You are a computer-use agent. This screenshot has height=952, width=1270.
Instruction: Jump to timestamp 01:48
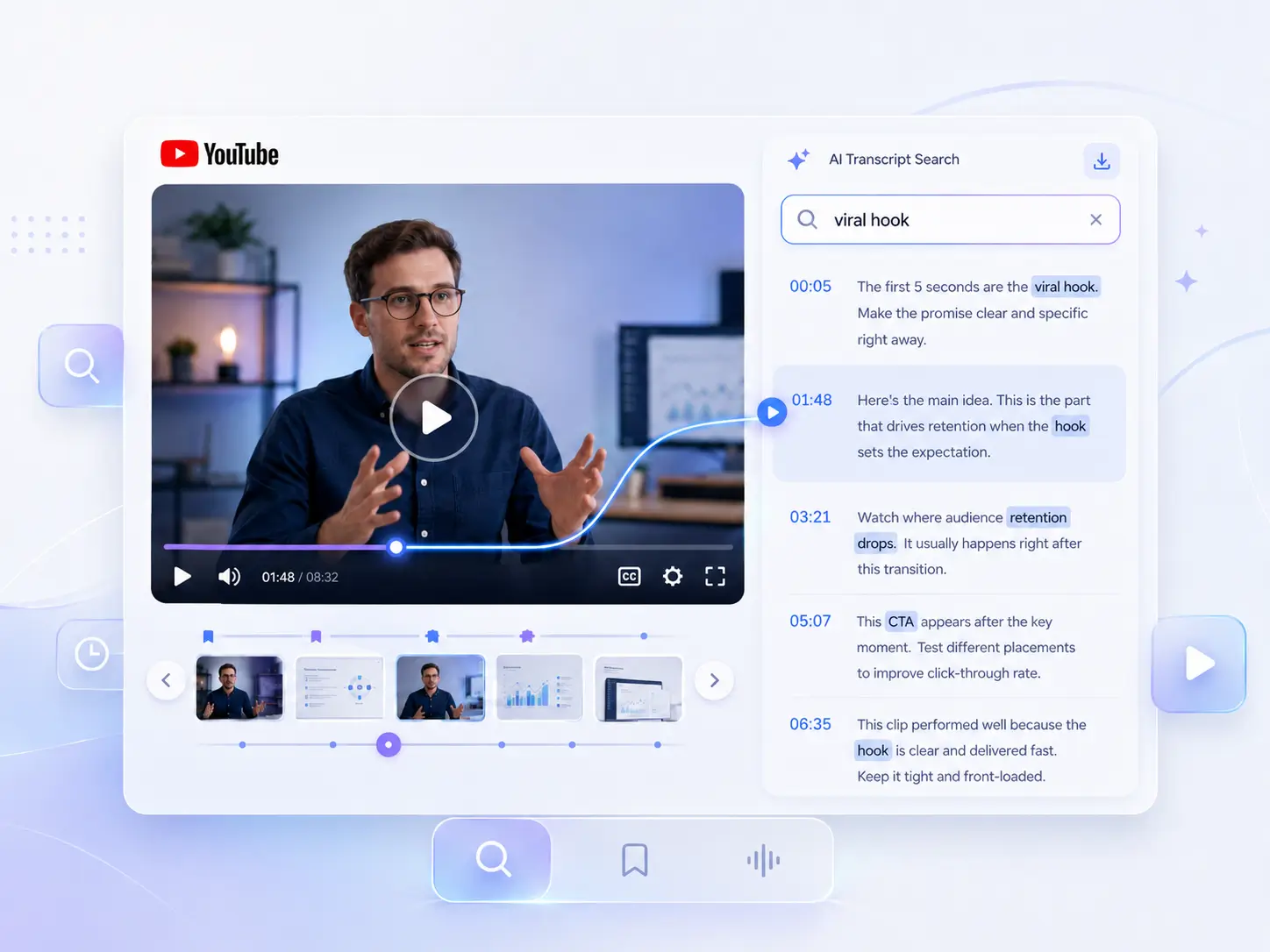pyautogui.click(x=811, y=400)
